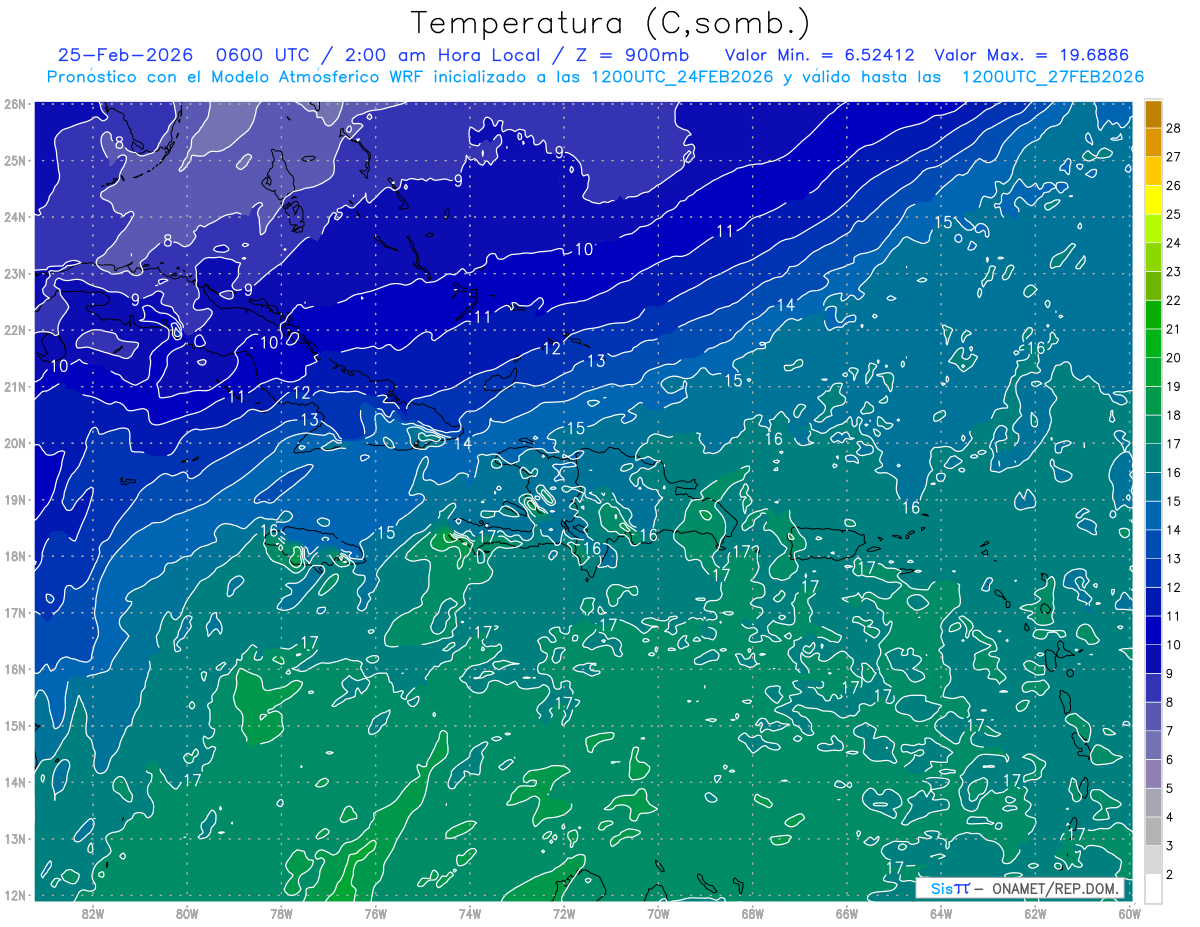Click the '17N' latitude axis label
1200x927 pixels.
(15, 613)
